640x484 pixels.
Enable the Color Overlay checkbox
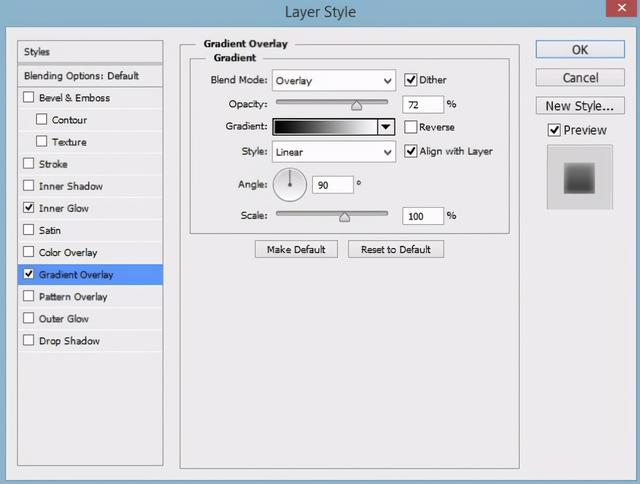[x=29, y=252]
